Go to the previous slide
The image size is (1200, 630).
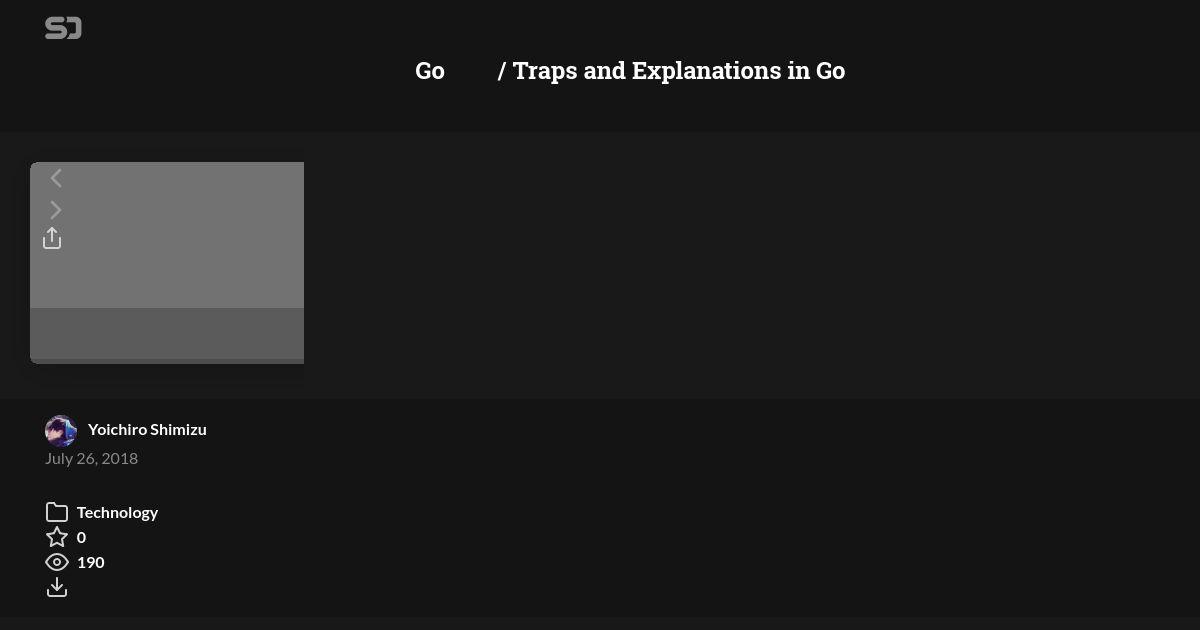point(56,178)
